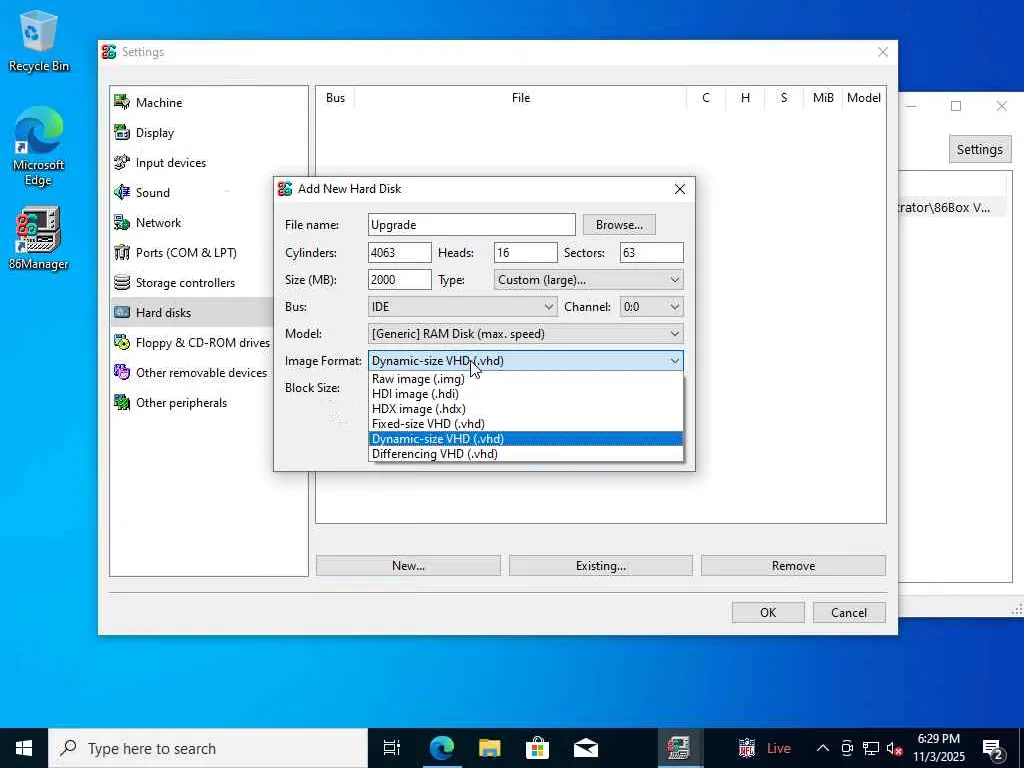Viewport: 1024px width, 768px height.
Task: Choose Differencing VHD (.vhd) option
Action: [526, 454]
